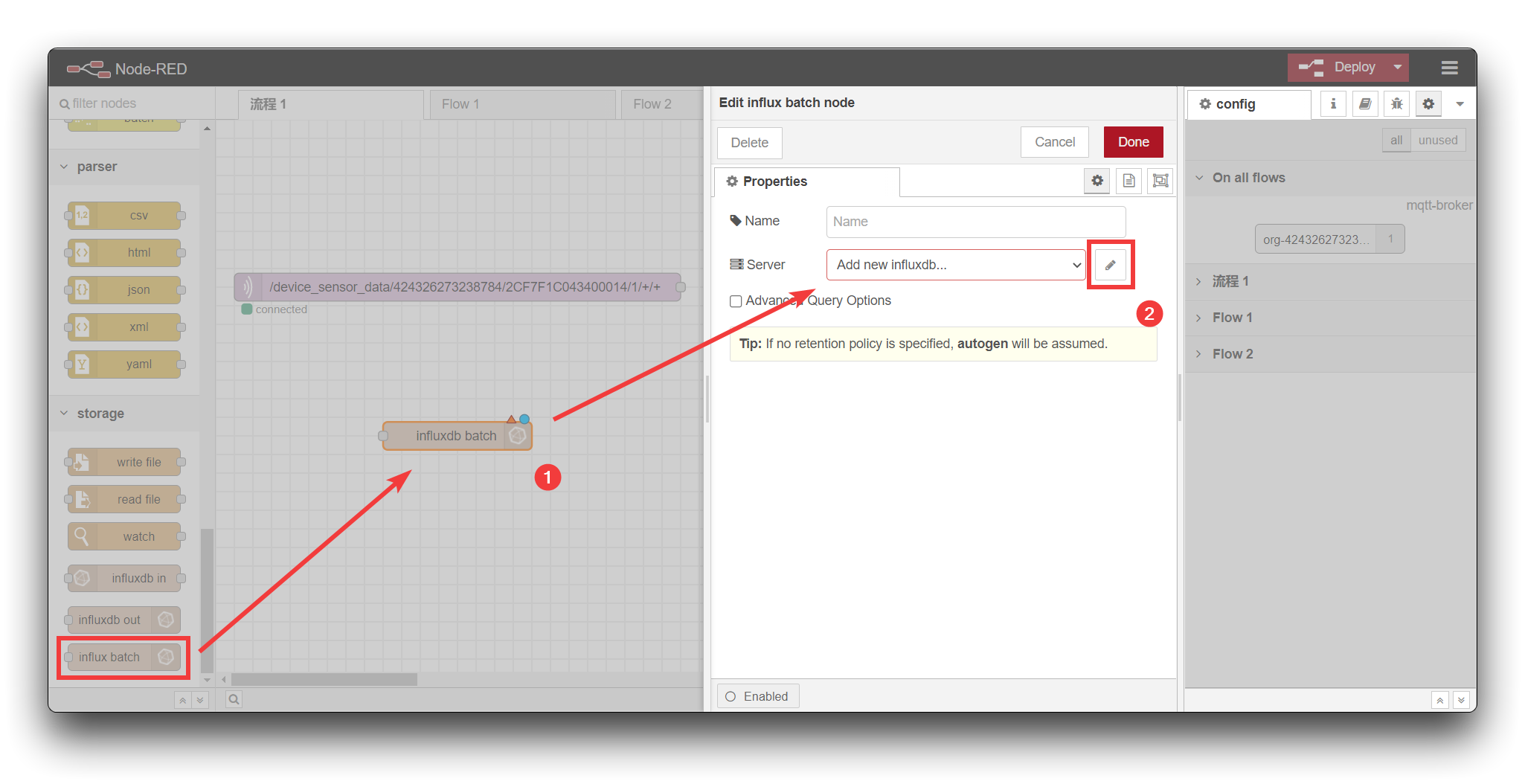Select the watch storage node
The height and width of the screenshot is (784, 1525).
click(125, 537)
